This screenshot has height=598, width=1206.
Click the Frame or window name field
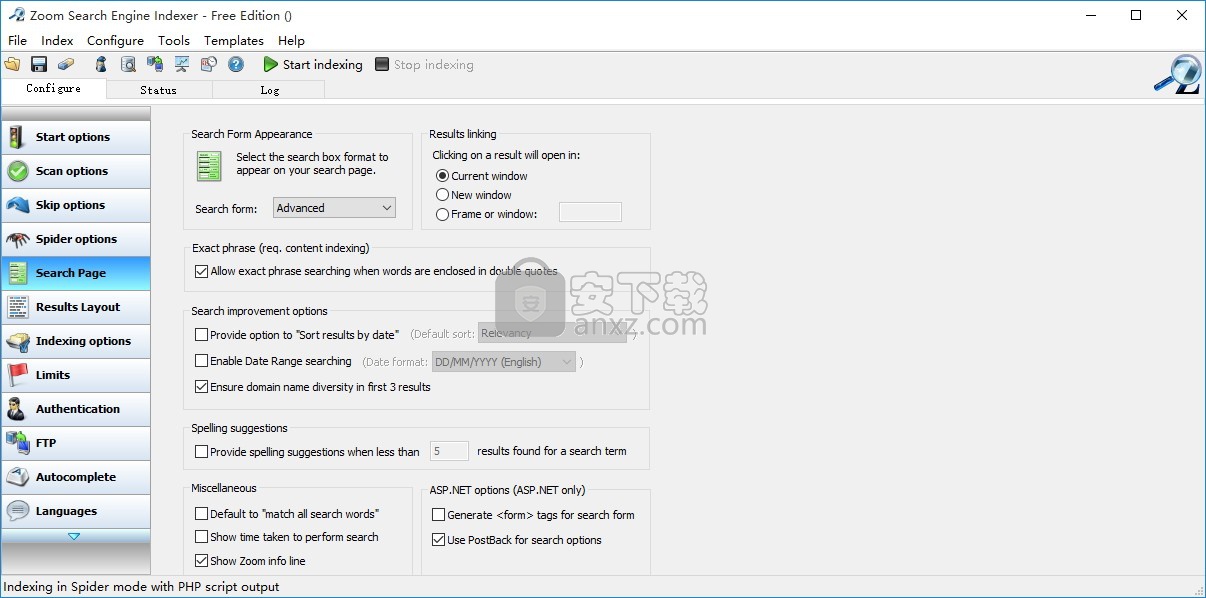[x=590, y=212]
